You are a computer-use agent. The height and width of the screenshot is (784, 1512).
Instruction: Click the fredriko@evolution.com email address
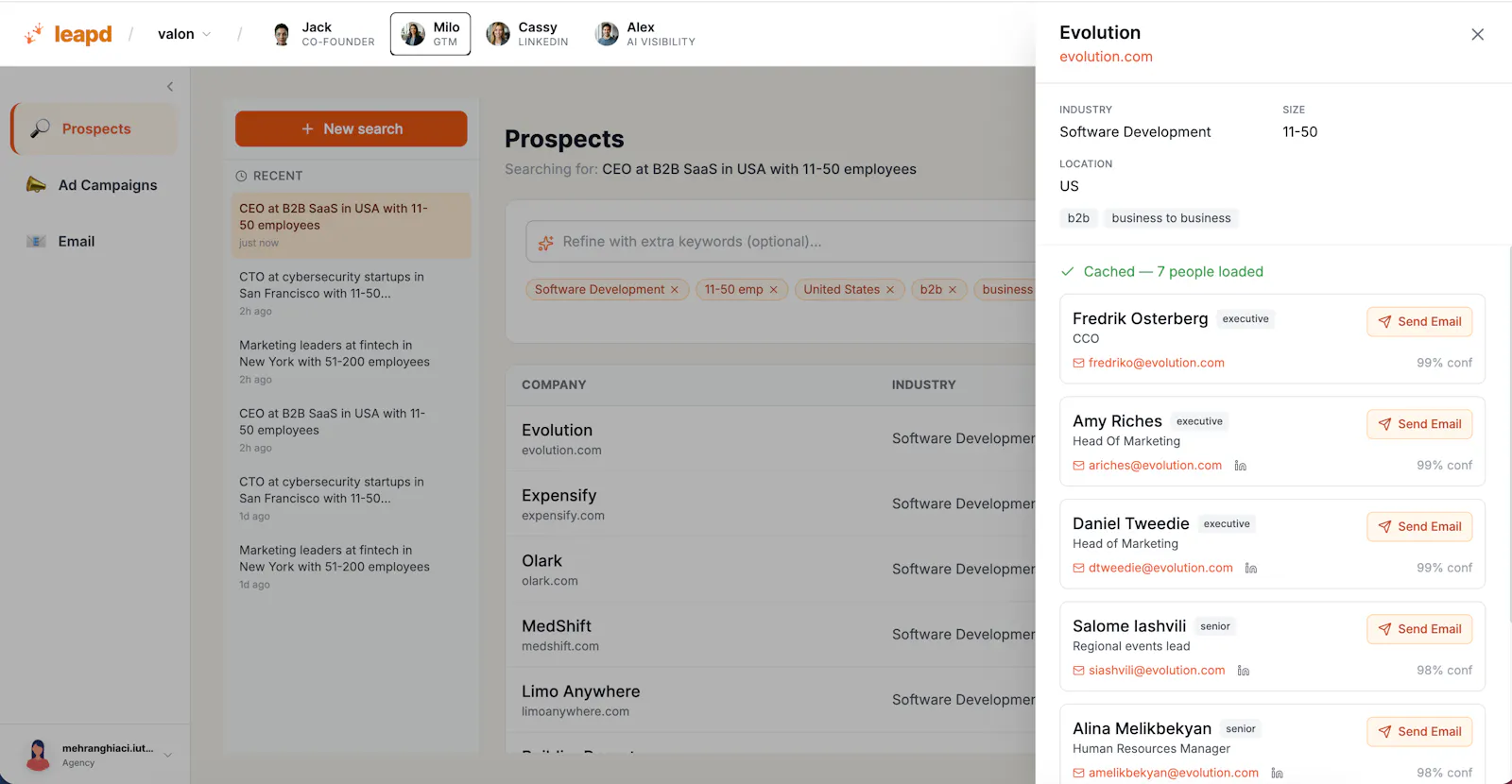[x=1156, y=363]
